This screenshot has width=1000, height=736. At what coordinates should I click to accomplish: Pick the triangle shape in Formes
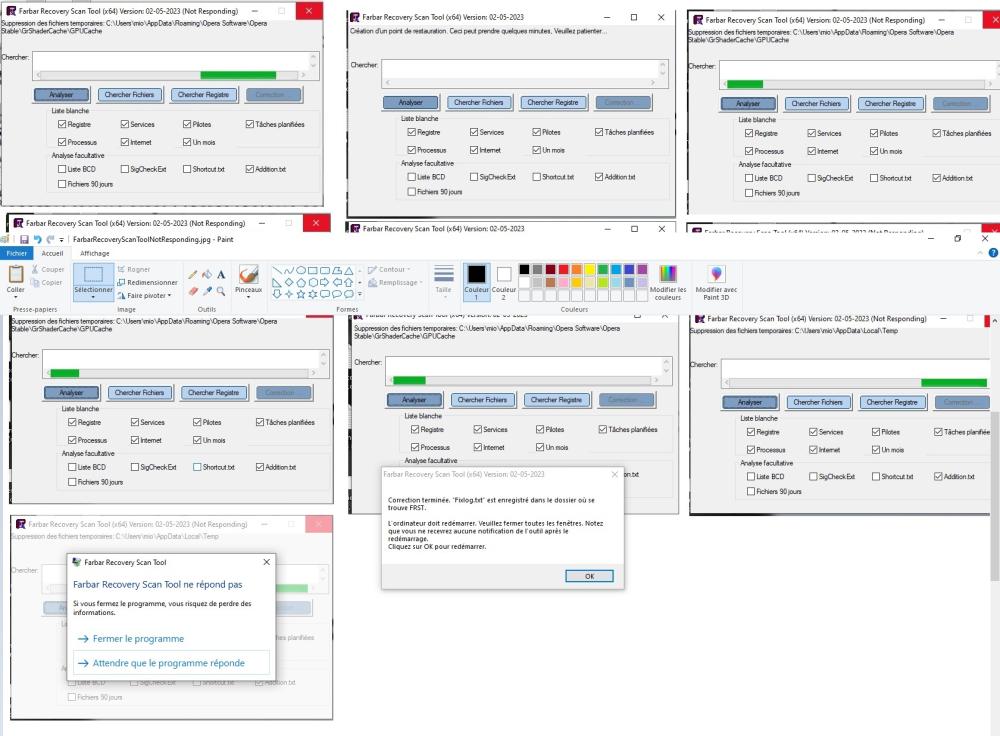point(349,270)
